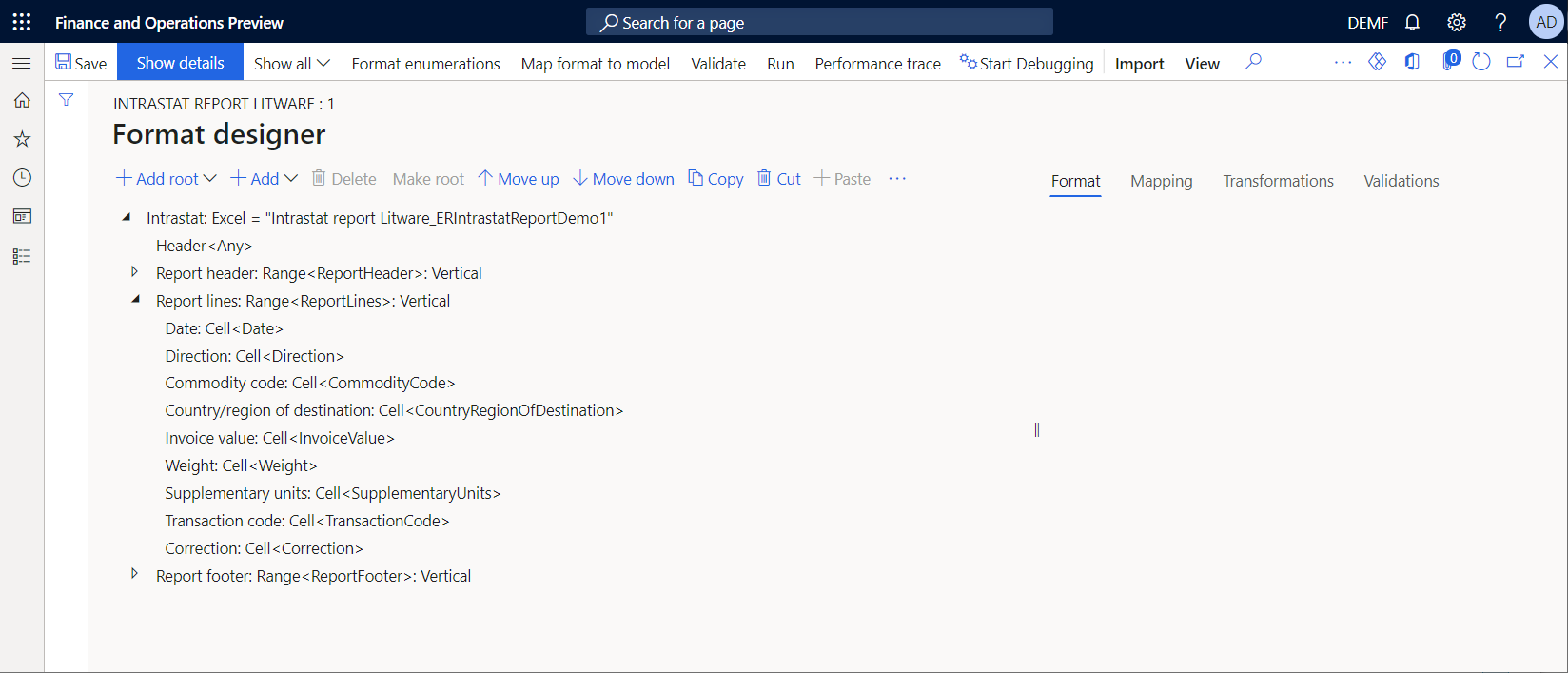This screenshot has height=673, width=1568.
Task: Open in Office icon
Action: pos(1412,62)
